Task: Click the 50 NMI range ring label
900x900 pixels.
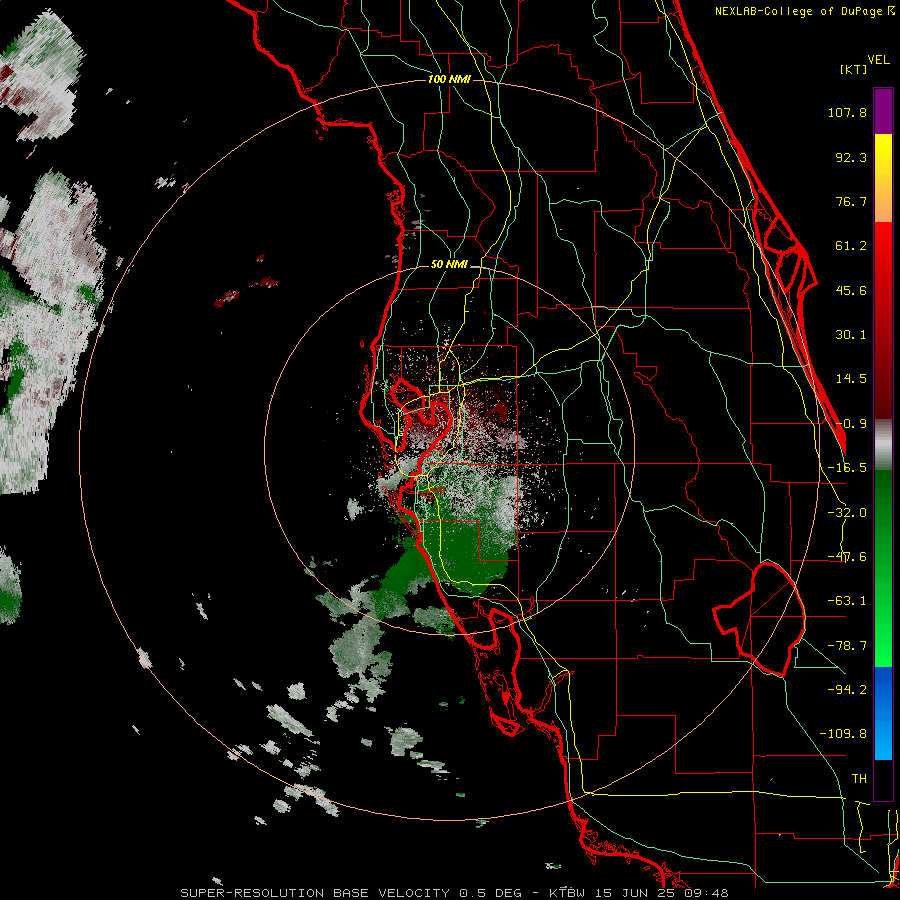Action: 449,265
